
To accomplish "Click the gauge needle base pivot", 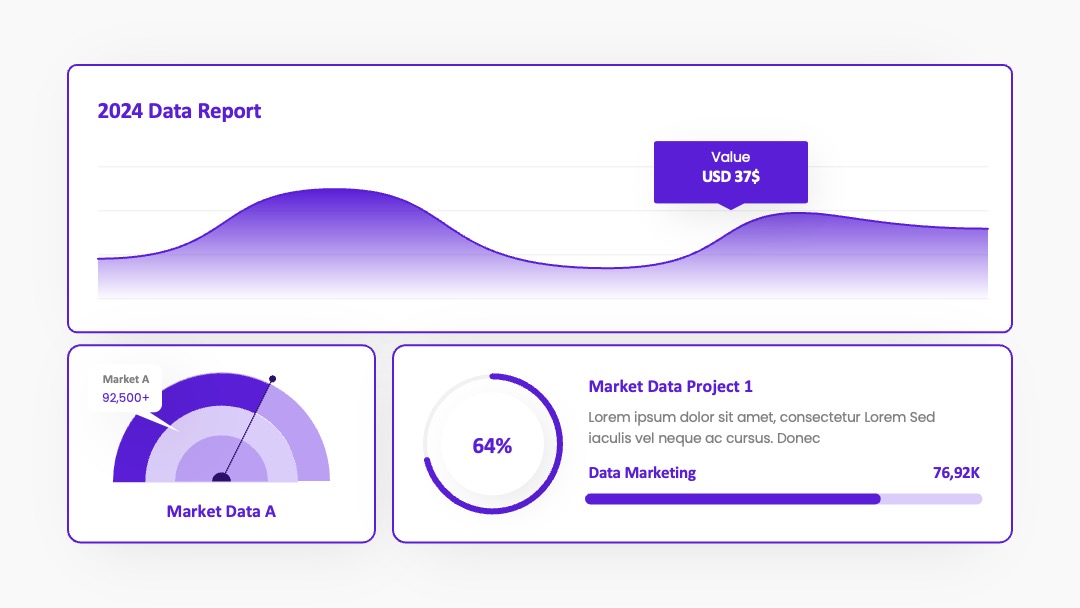I will point(221,477).
